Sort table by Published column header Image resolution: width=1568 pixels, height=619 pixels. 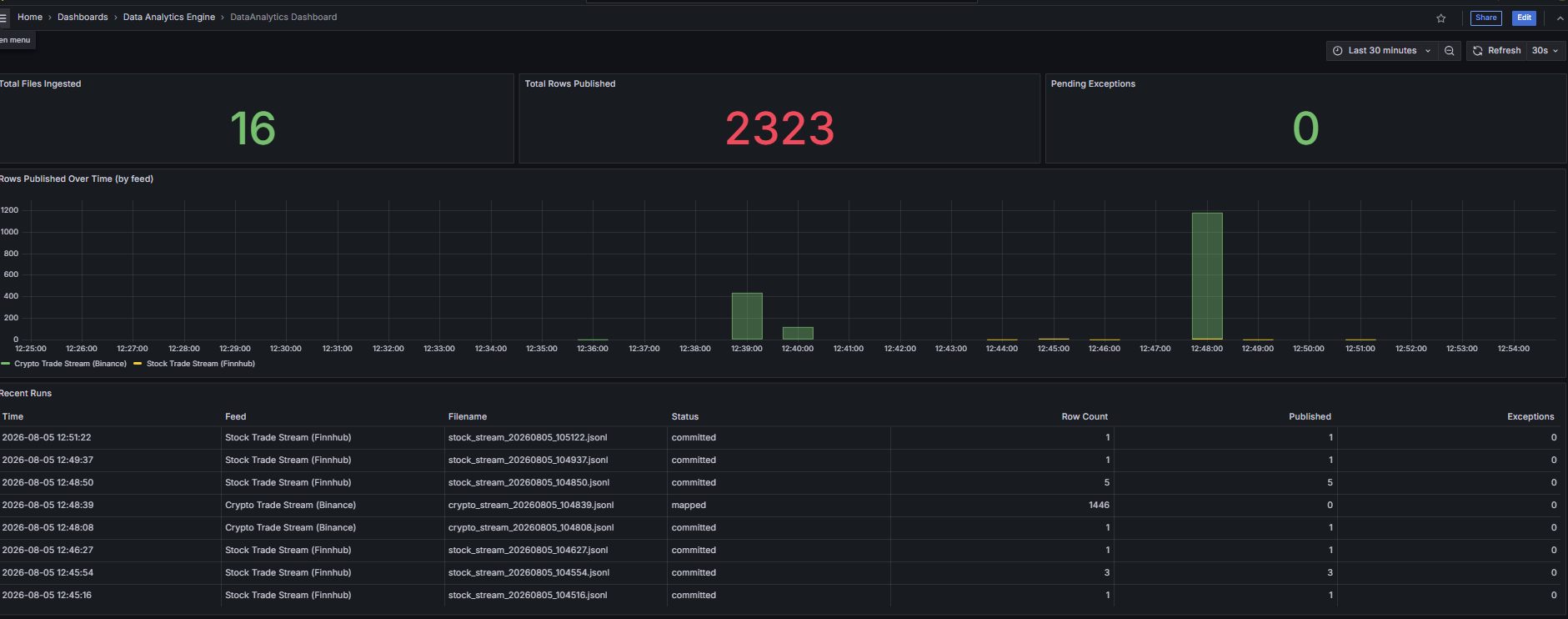click(x=1310, y=416)
